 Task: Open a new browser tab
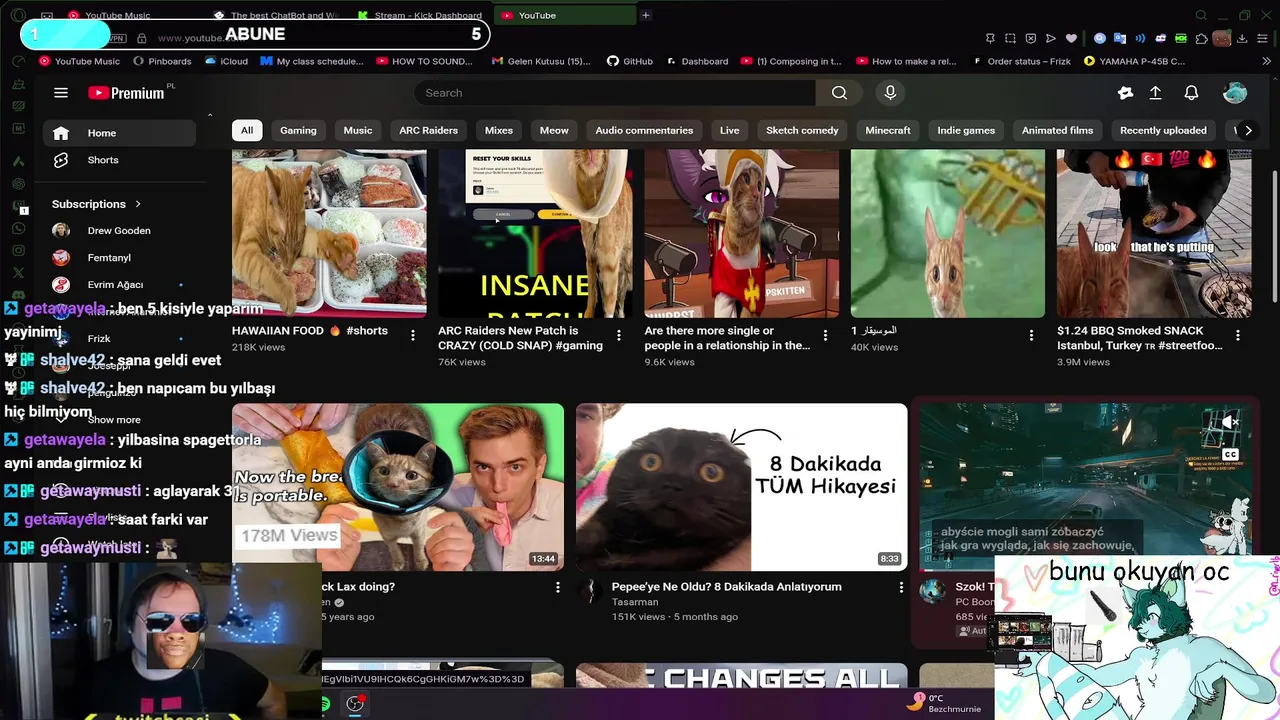(x=645, y=15)
